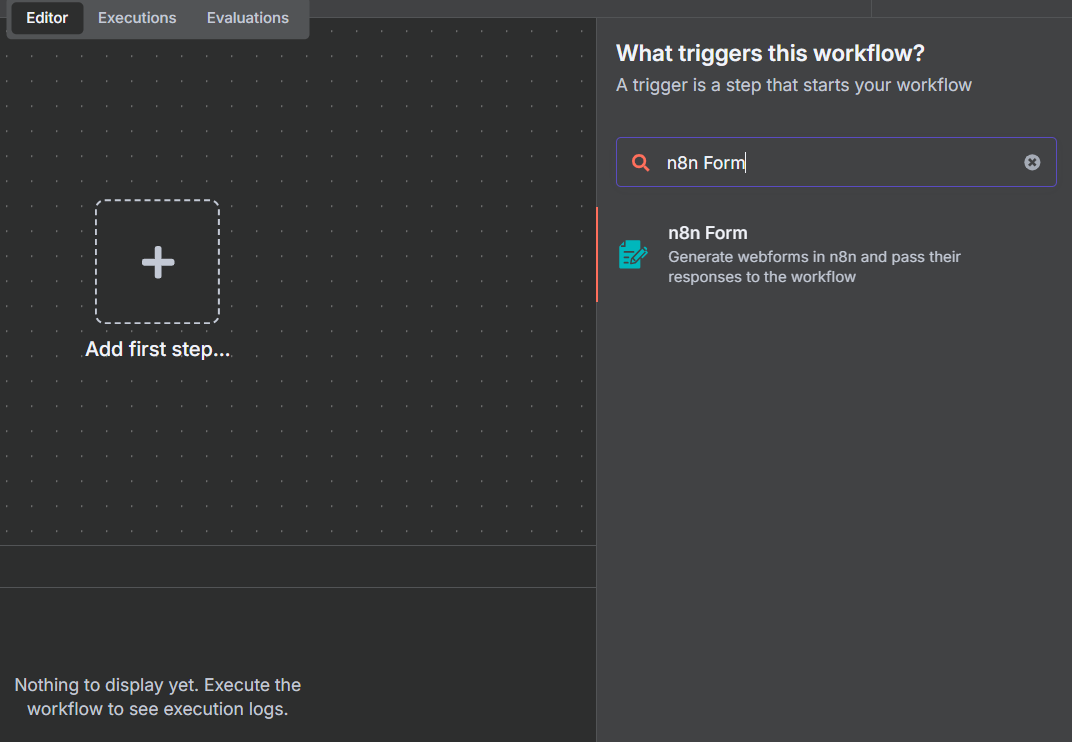Click the logs panel header strip
Screen dimensions: 1072x742
pos(298,566)
